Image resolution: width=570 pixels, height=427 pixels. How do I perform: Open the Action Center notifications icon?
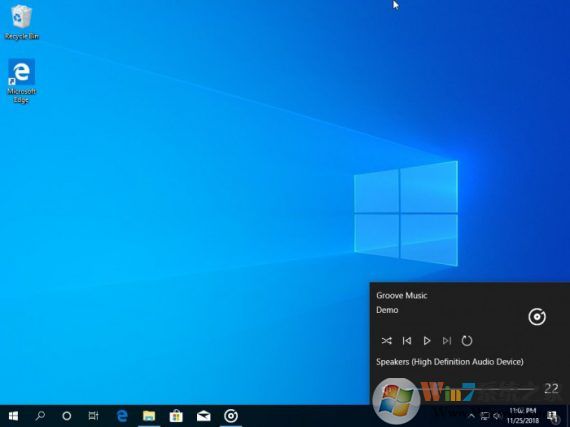[553, 416]
